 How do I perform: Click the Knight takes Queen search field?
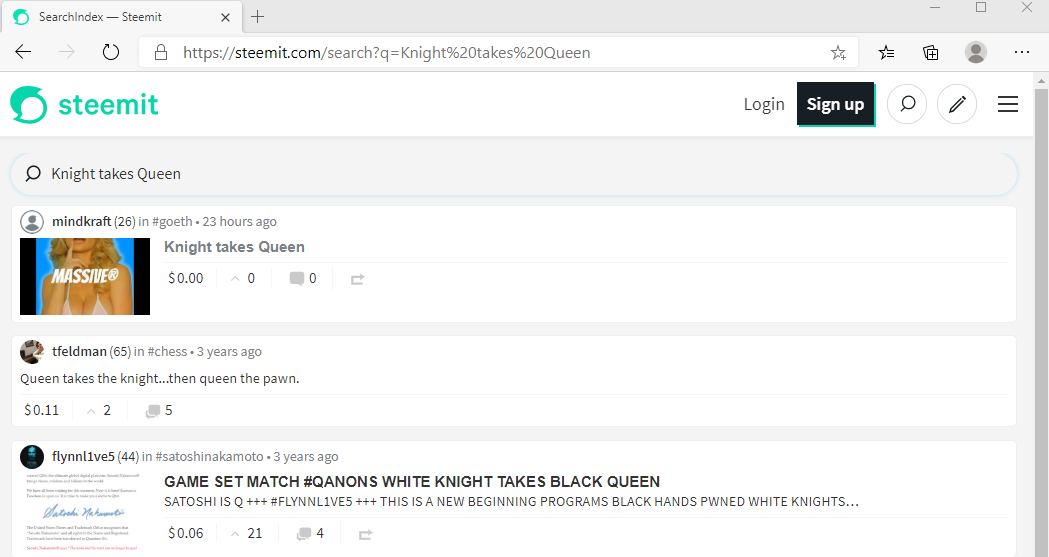pos(514,174)
